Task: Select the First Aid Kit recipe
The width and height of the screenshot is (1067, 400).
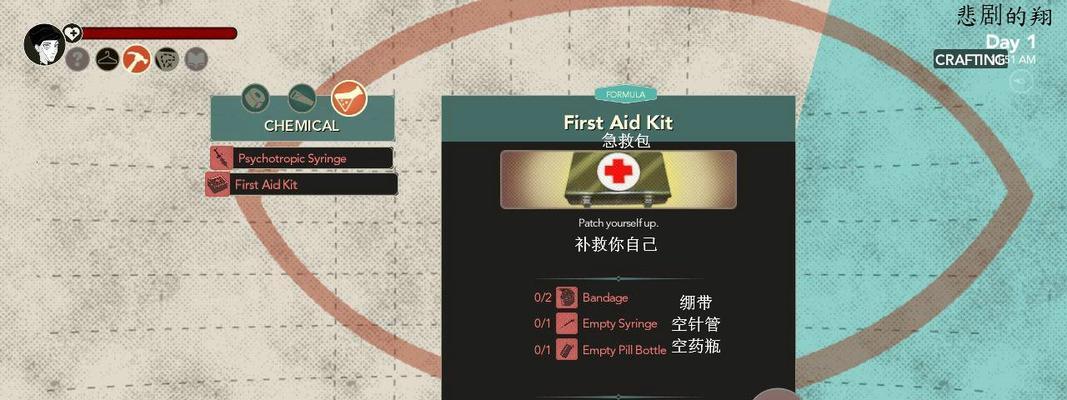Action: coord(301,184)
